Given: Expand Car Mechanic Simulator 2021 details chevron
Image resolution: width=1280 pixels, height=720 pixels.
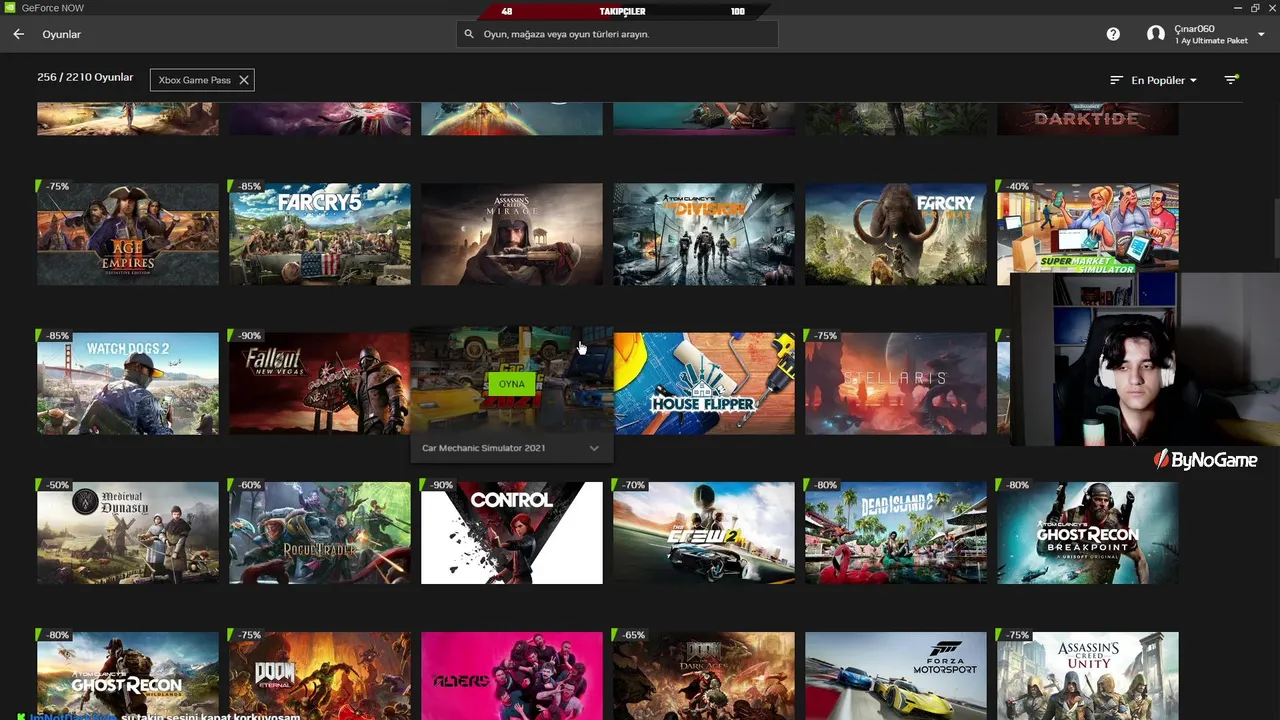Looking at the screenshot, I should [594, 448].
